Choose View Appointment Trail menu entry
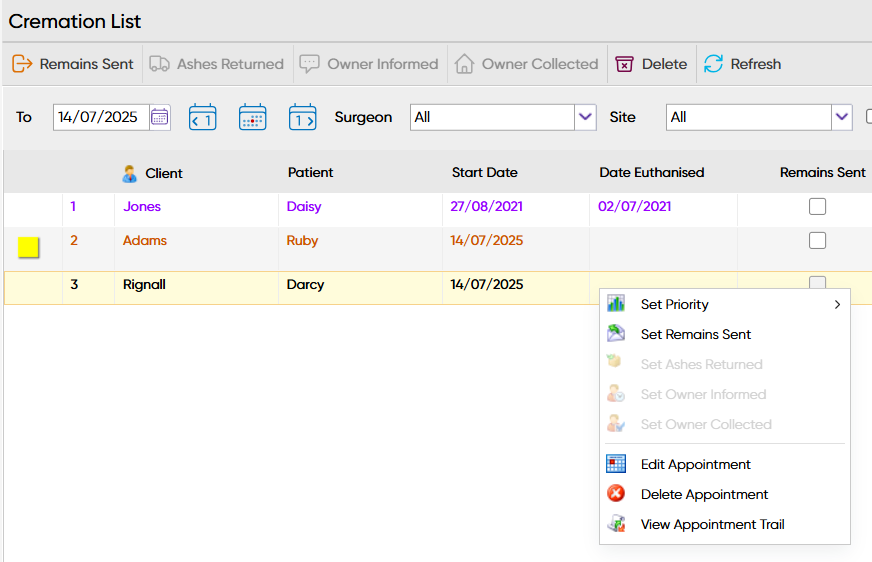Screen dimensions: 872x562 [x=725, y=524]
